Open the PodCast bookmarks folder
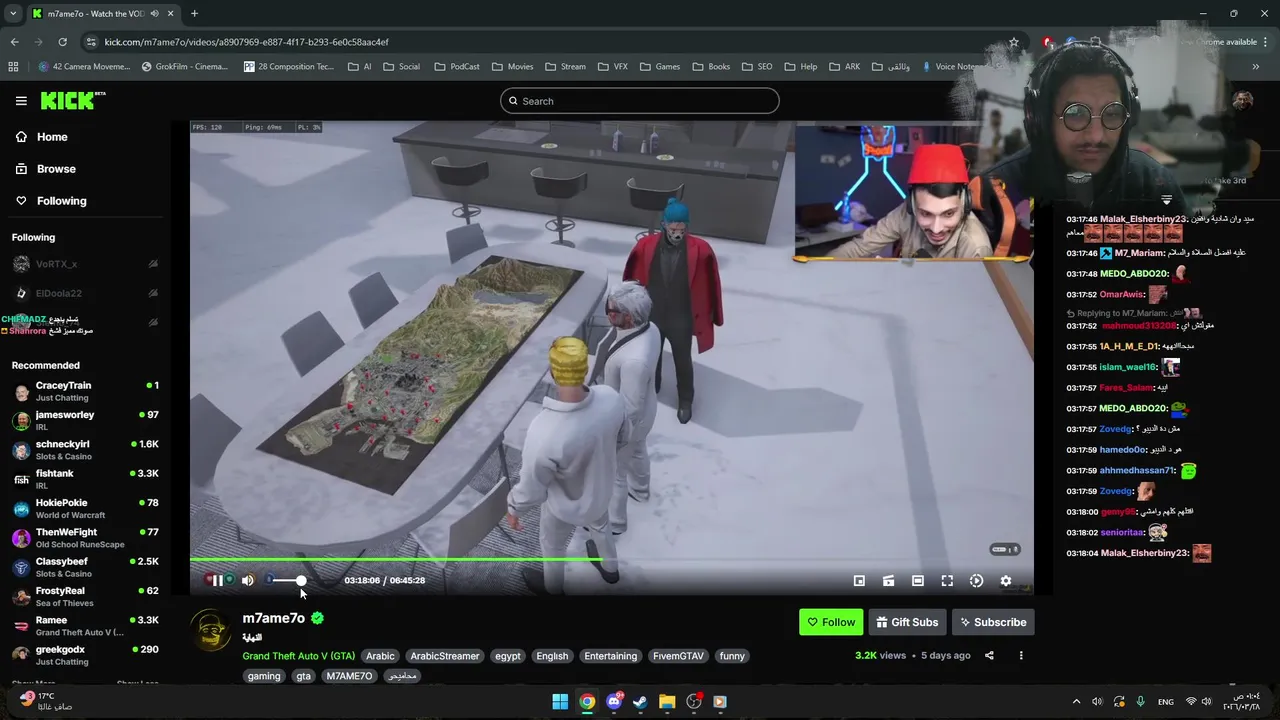The width and height of the screenshot is (1280, 720). [x=456, y=67]
